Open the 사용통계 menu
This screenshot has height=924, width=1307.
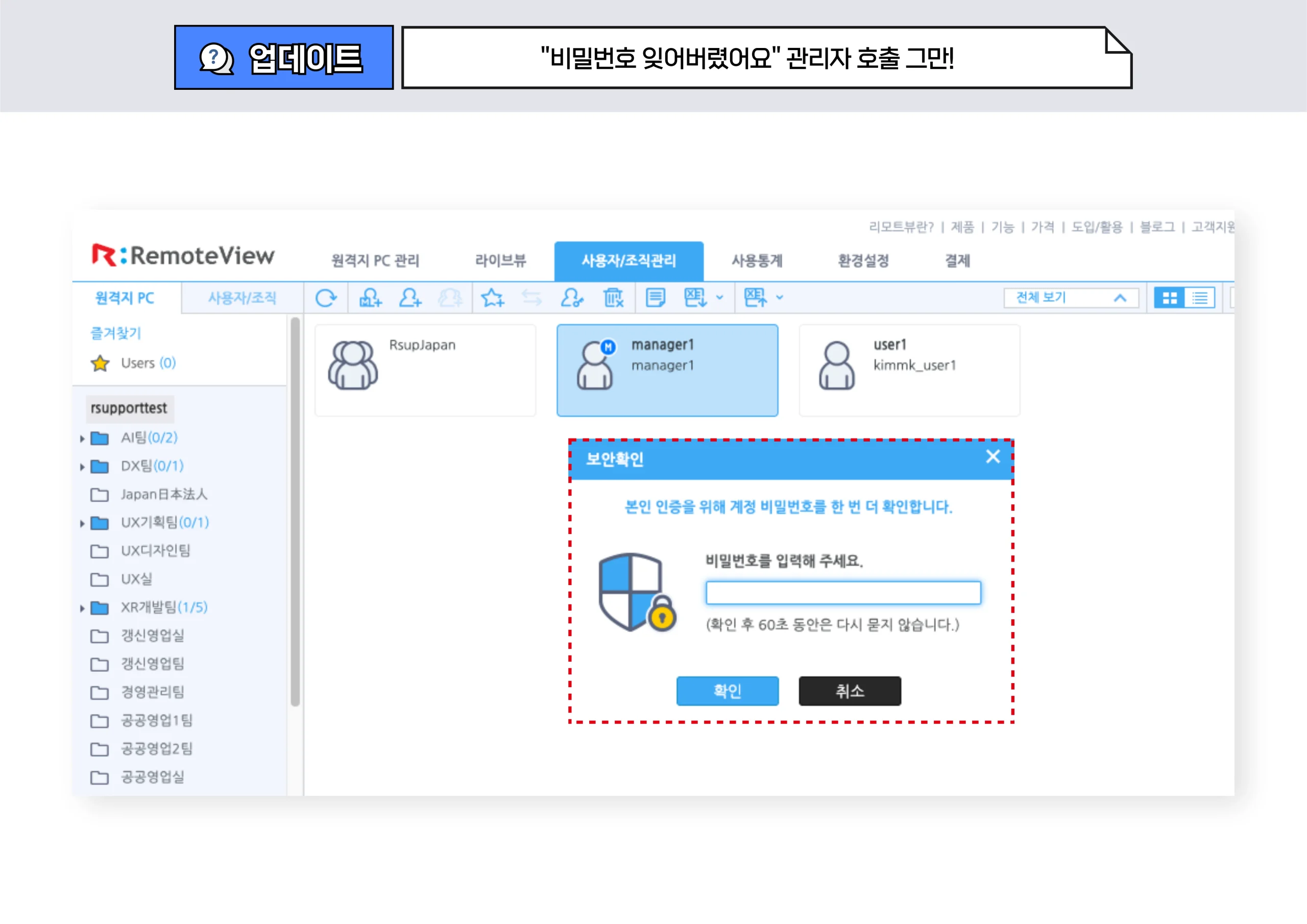click(758, 261)
